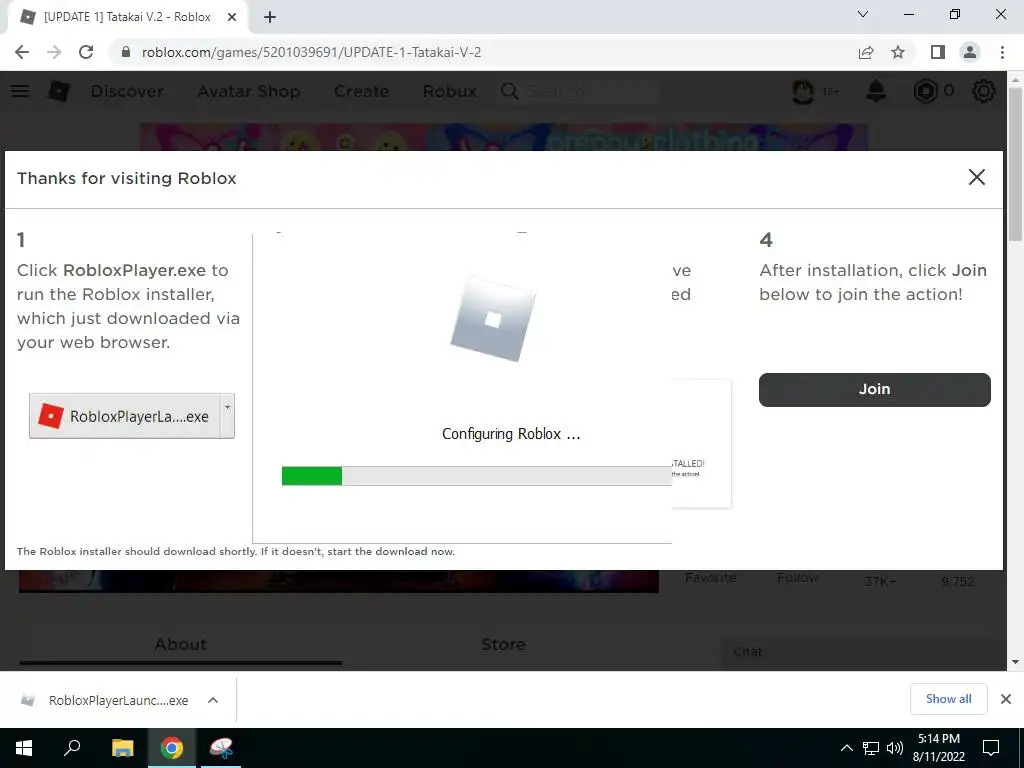This screenshot has height=768, width=1024.
Task: Open File Explorer from taskbar
Action: coord(122,748)
